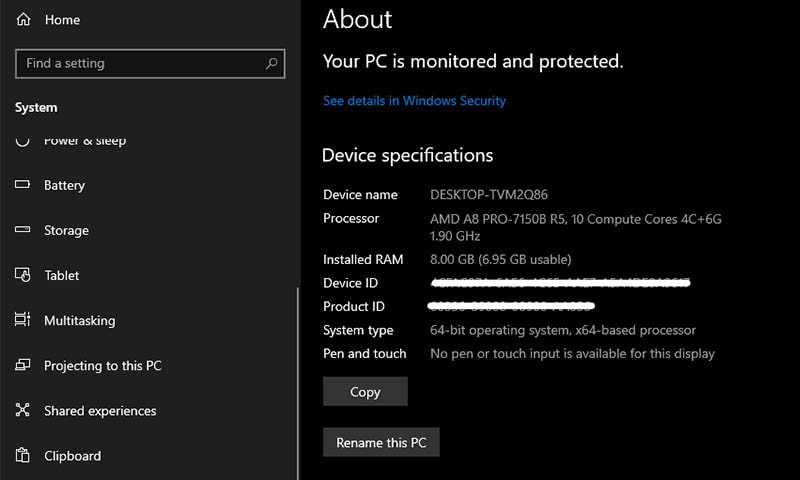Open the Storage settings page
This screenshot has height=480, width=800.
[x=66, y=230]
